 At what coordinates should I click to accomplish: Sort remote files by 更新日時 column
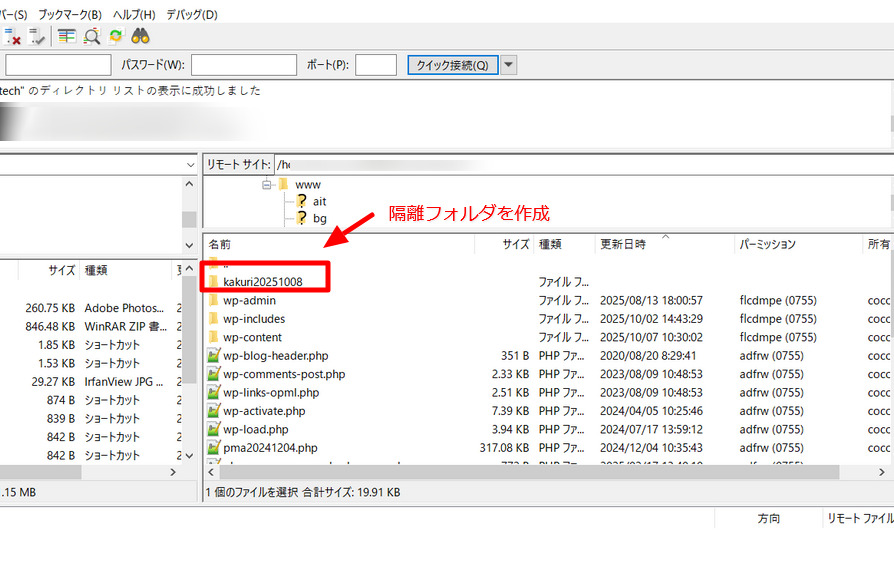[622, 244]
